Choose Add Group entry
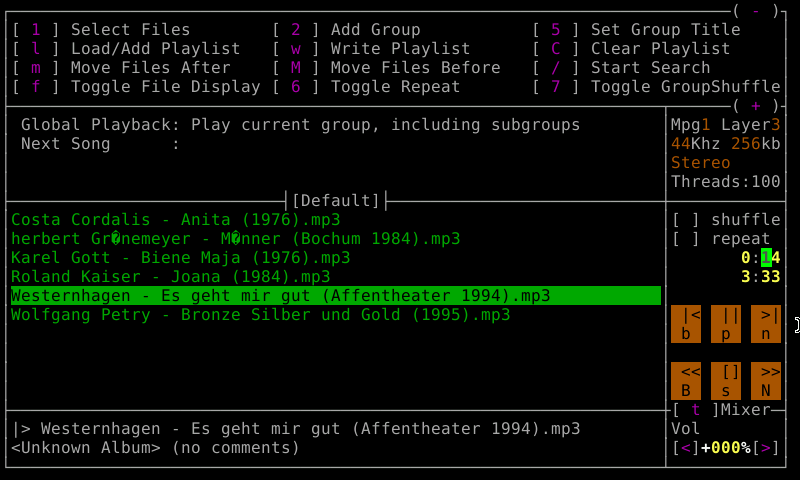 [x=346, y=30]
